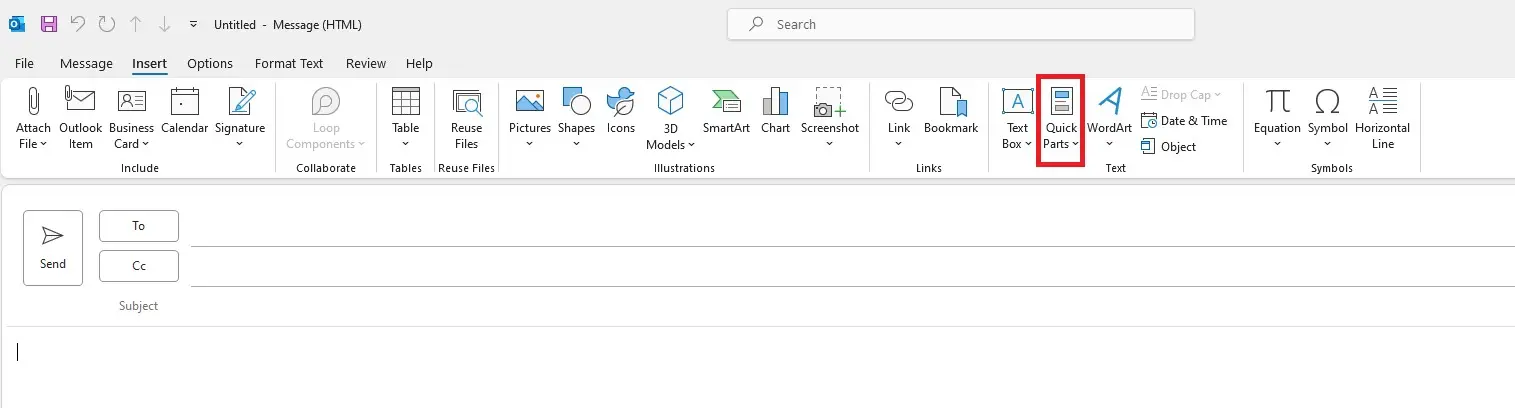This screenshot has height=408, width=1515.
Task: Insert a SmartArt graphic
Action: [726, 112]
